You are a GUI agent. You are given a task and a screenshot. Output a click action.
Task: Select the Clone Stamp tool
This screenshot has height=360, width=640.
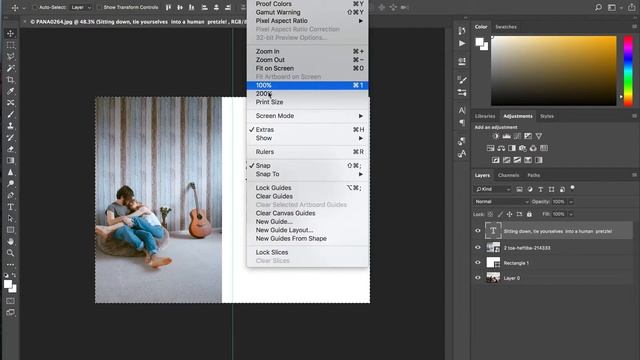[x=11, y=126]
